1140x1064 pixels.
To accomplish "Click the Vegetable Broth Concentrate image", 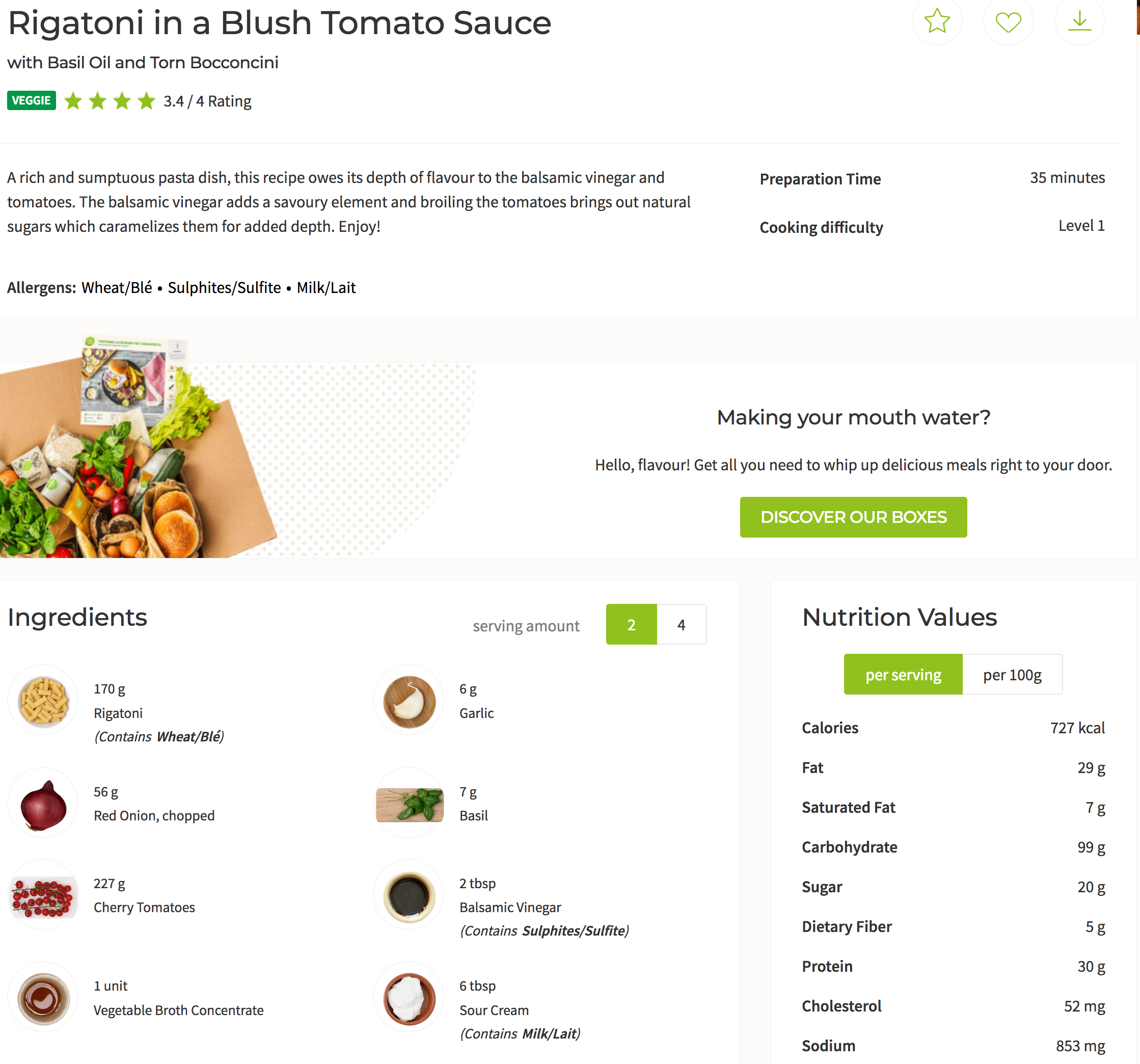I will 43,998.
